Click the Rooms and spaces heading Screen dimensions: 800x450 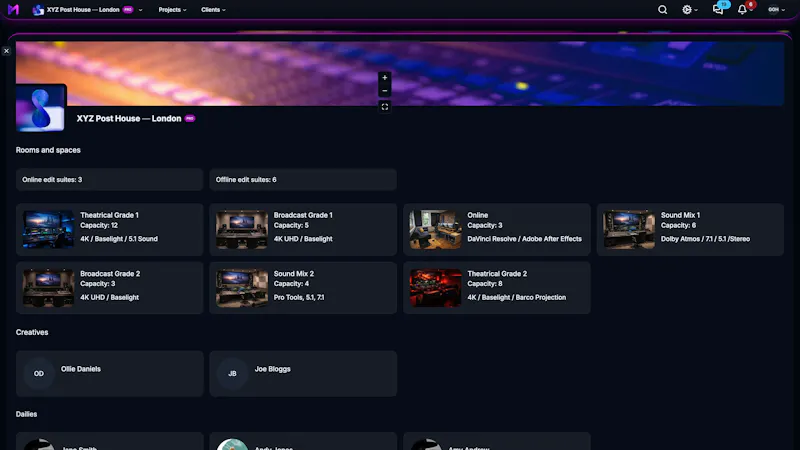[48, 150]
